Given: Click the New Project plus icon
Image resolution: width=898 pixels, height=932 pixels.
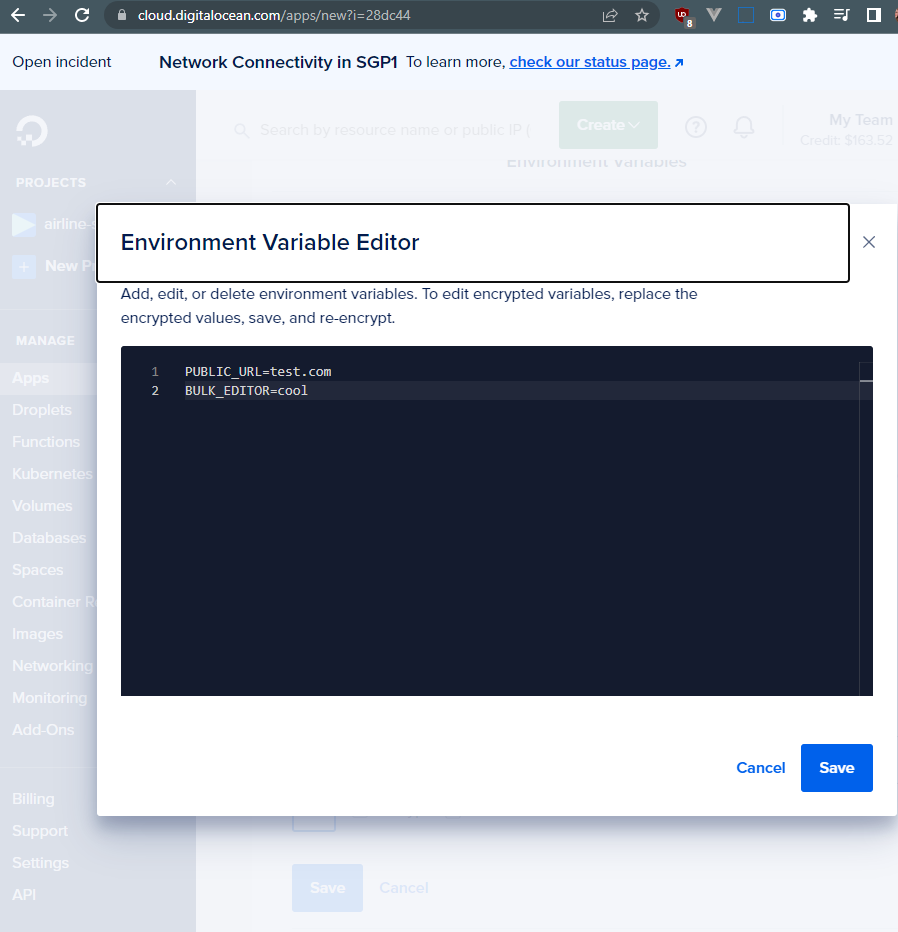Looking at the screenshot, I should [x=22, y=265].
